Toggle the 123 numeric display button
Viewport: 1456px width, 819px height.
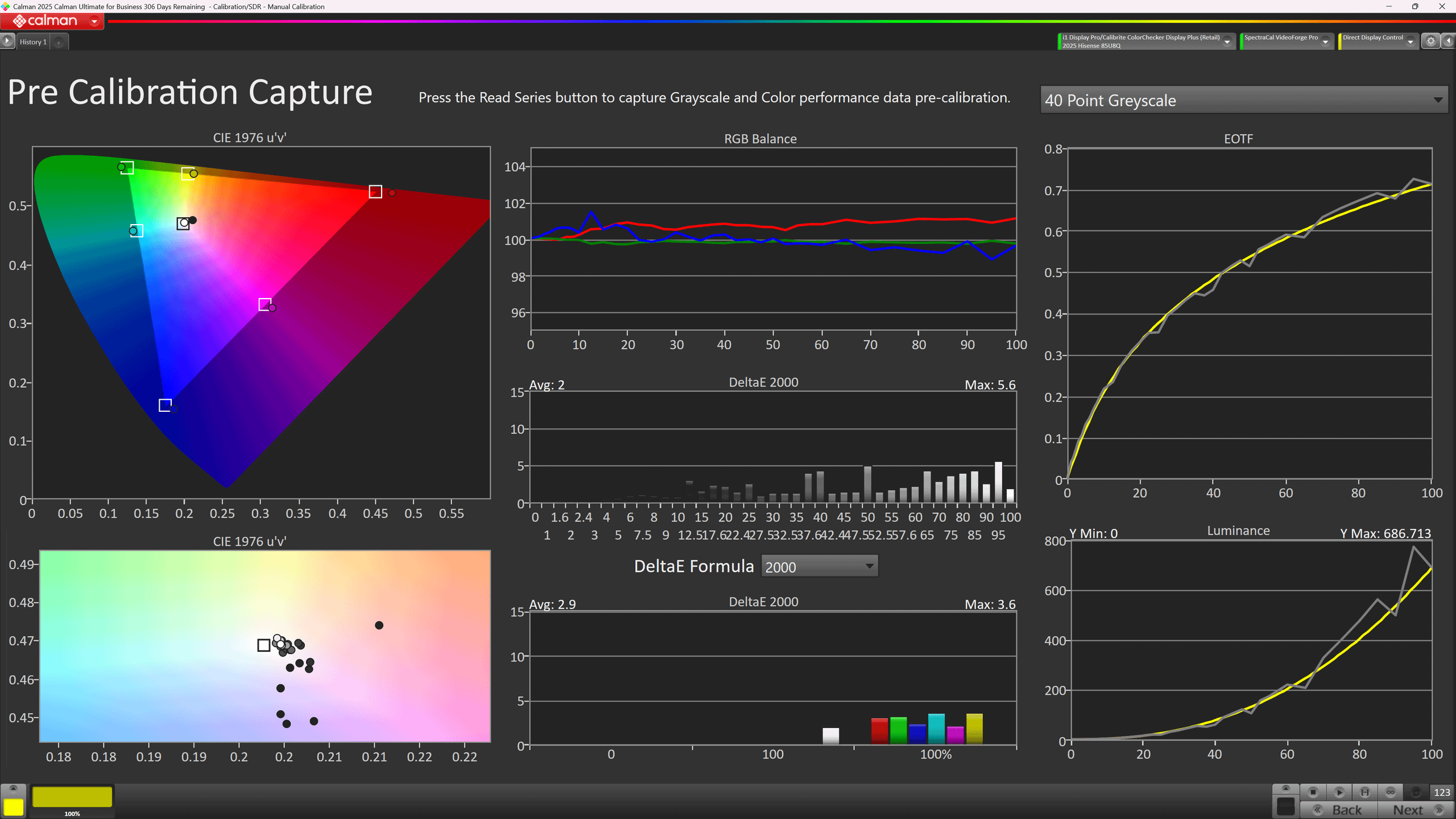(1442, 792)
